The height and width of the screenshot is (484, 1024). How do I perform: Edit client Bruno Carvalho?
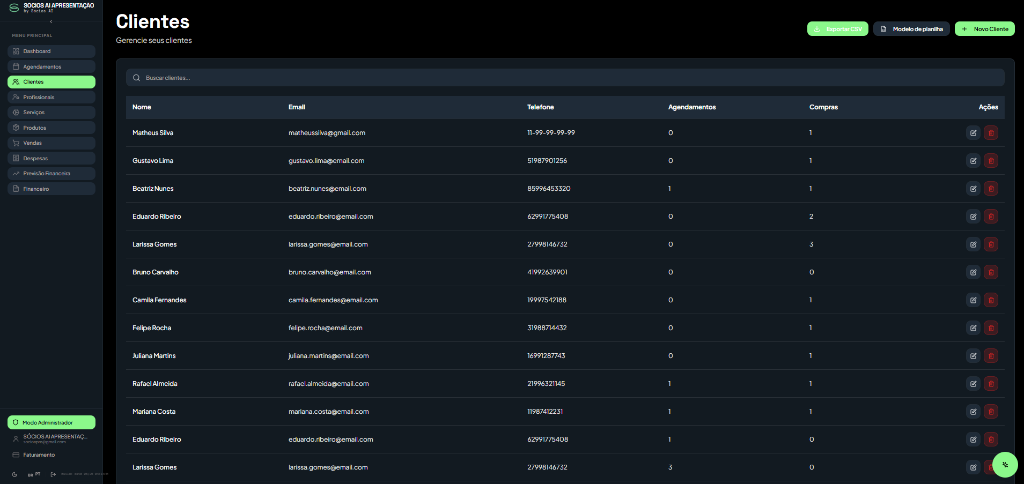pyautogui.click(x=973, y=272)
